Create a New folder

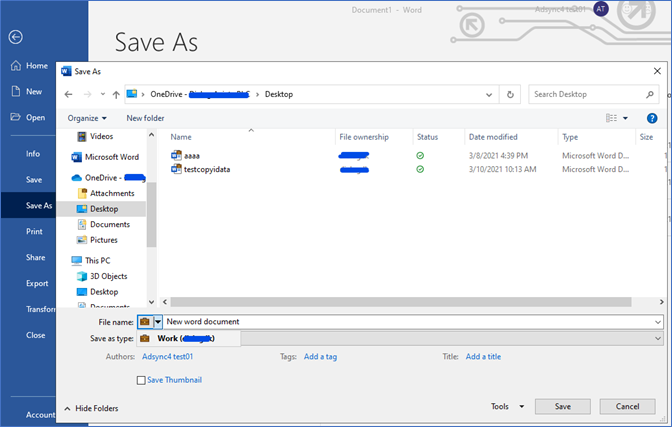click(x=145, y=118)
